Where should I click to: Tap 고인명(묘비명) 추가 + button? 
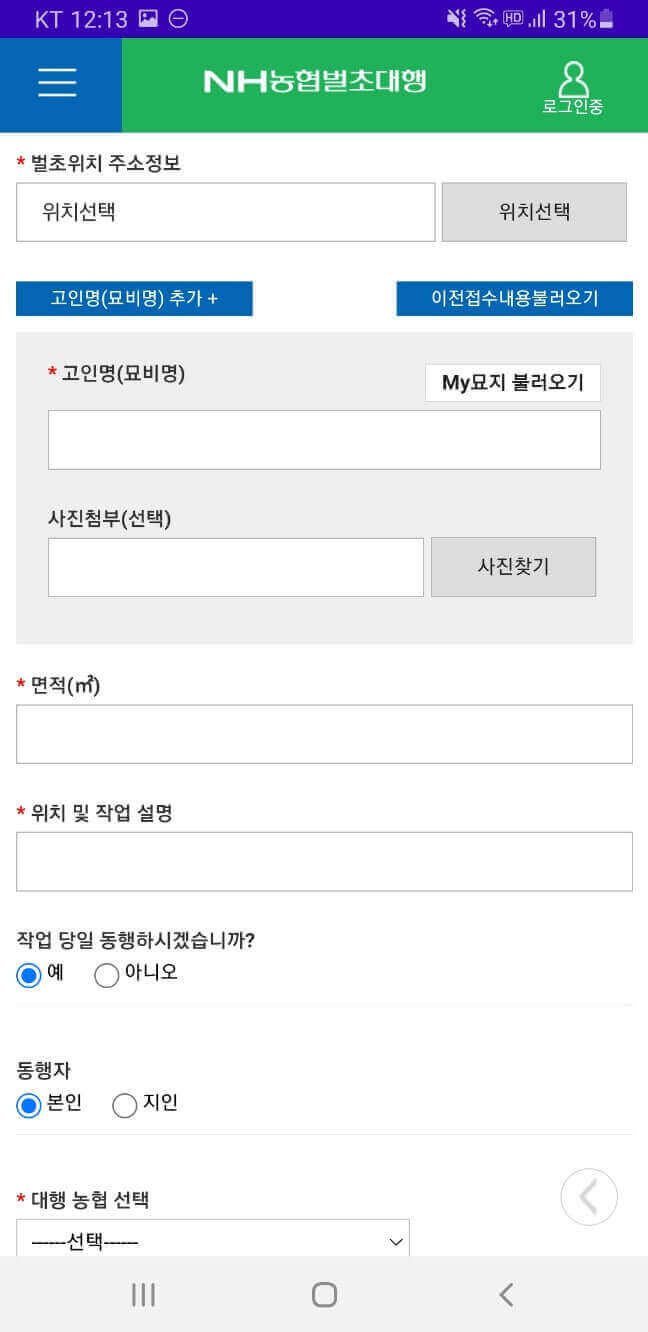tap(134, 298)
